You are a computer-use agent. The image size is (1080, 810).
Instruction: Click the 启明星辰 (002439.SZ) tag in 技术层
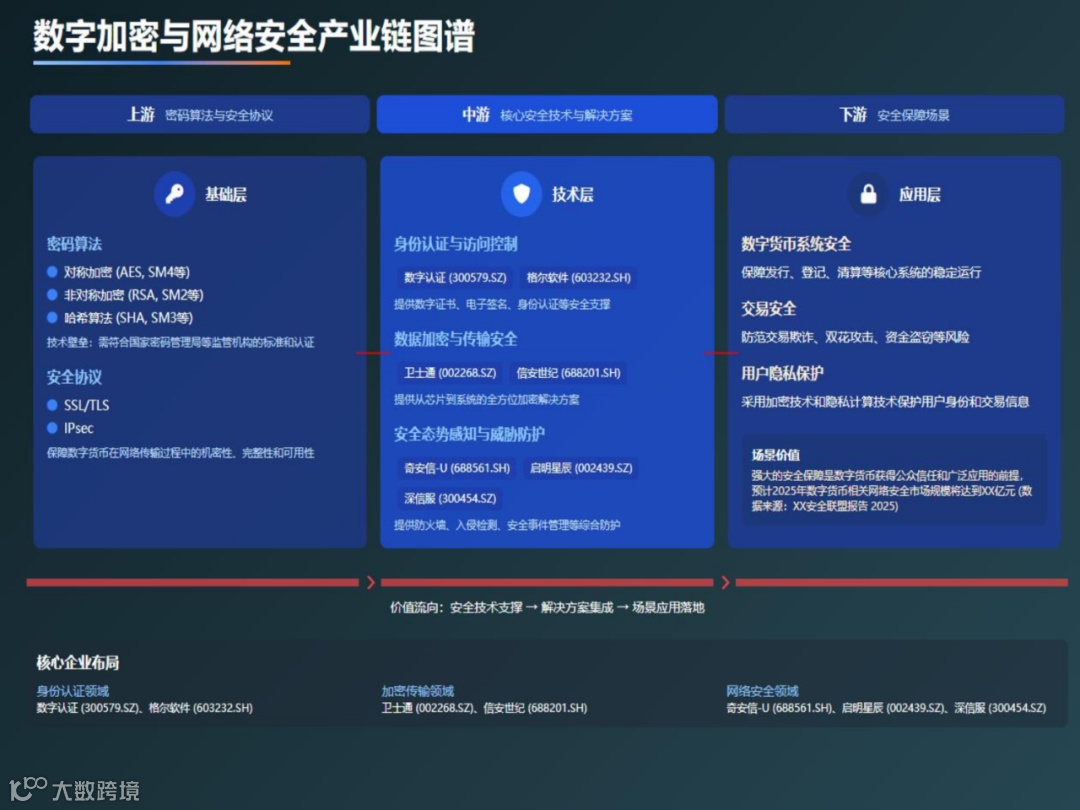click(581, 468)
